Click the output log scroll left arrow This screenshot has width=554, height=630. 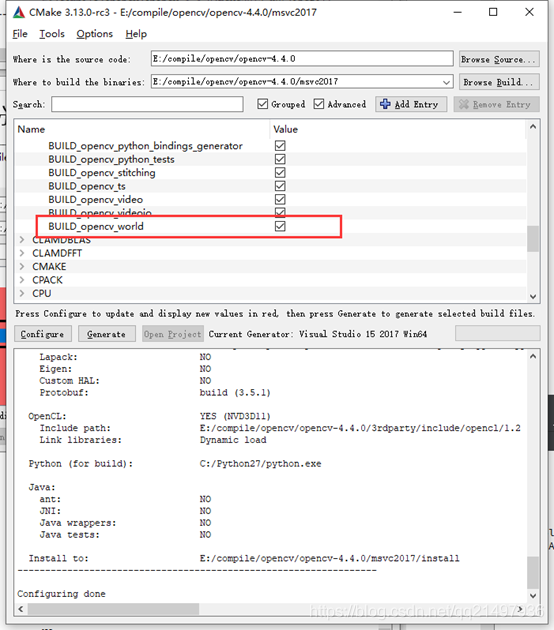pos(21,609)
